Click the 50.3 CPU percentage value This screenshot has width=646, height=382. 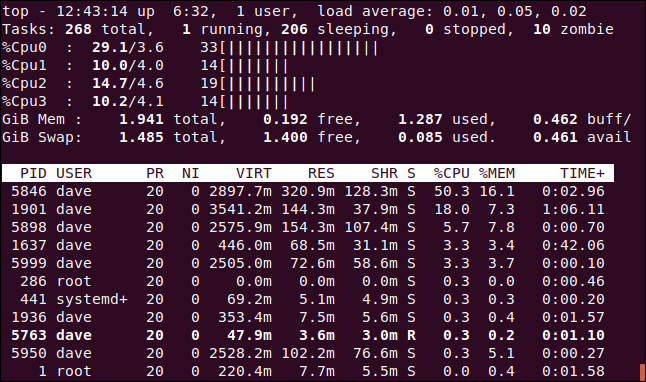point(452,191)
